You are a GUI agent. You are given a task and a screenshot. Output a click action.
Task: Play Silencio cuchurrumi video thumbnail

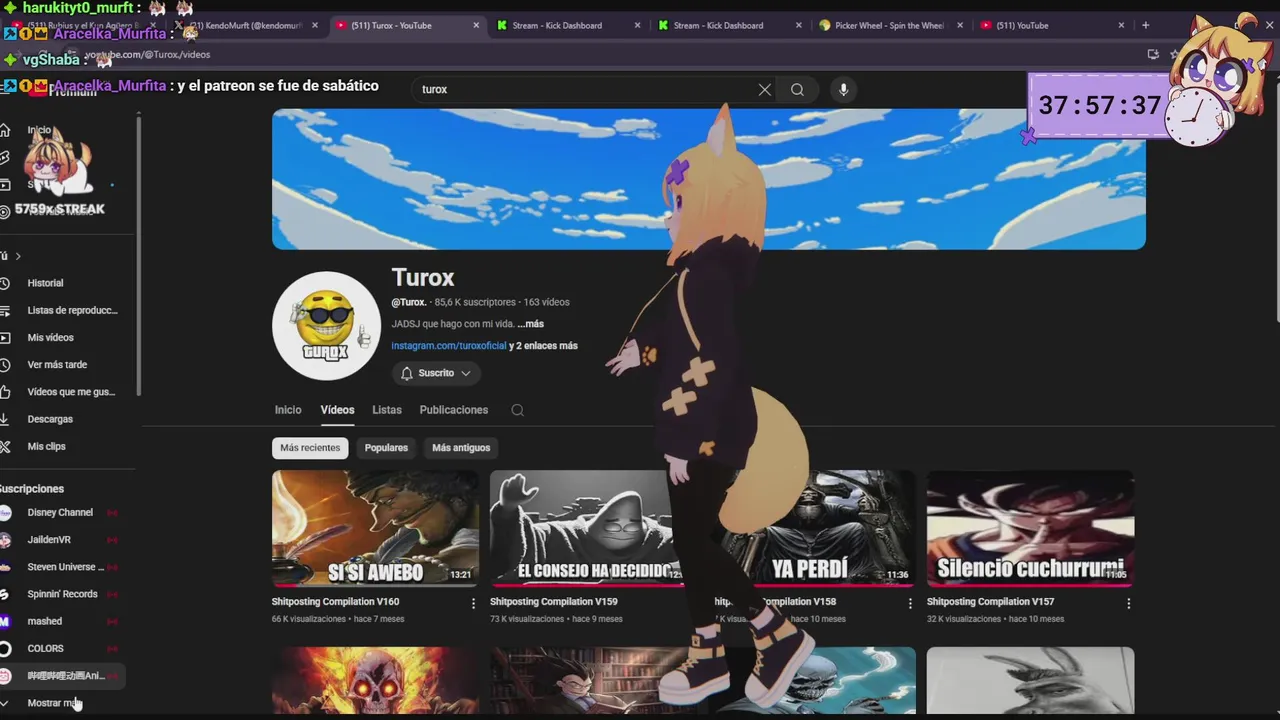pos(1030,528)
